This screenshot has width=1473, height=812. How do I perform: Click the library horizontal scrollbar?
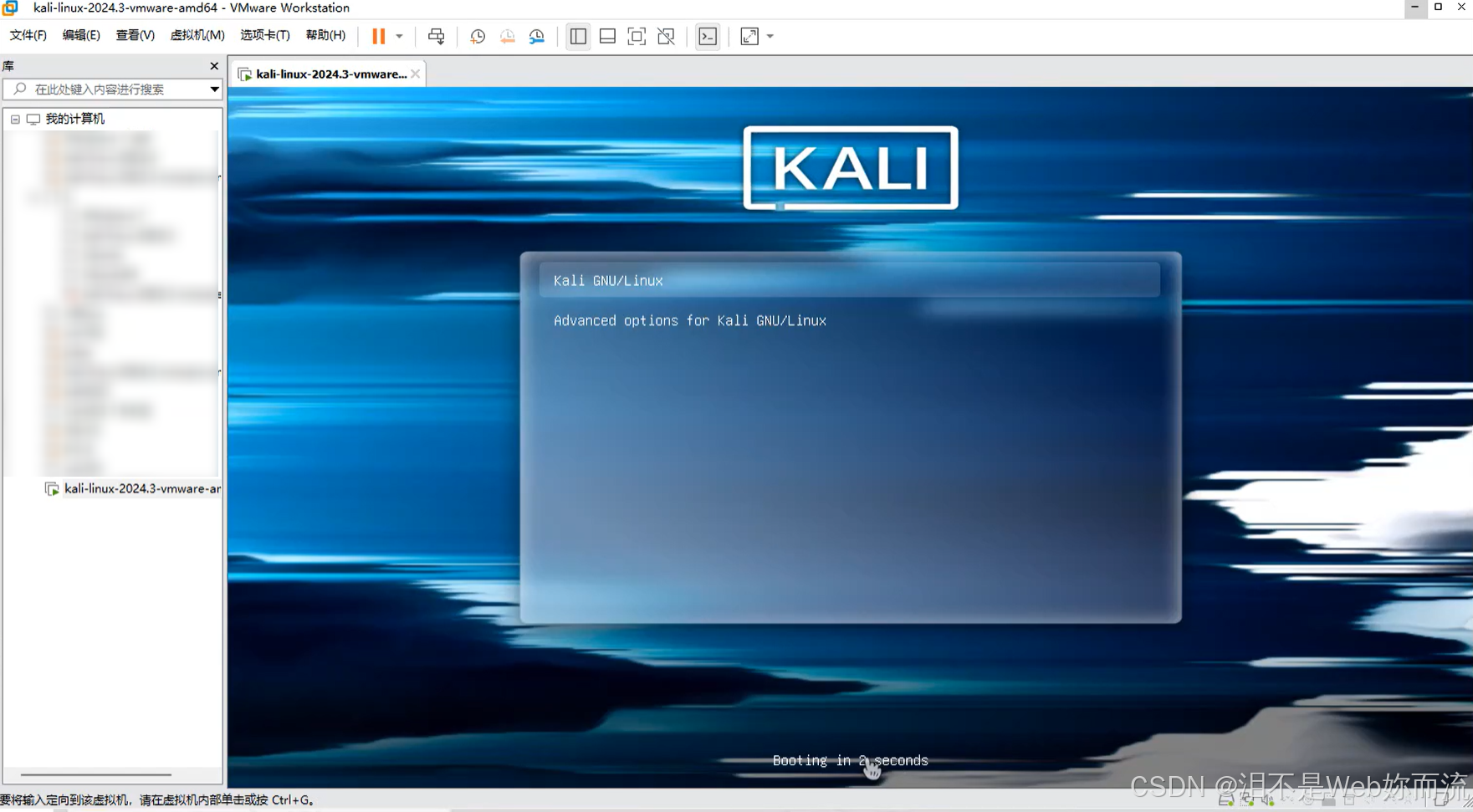coord(96,774)
